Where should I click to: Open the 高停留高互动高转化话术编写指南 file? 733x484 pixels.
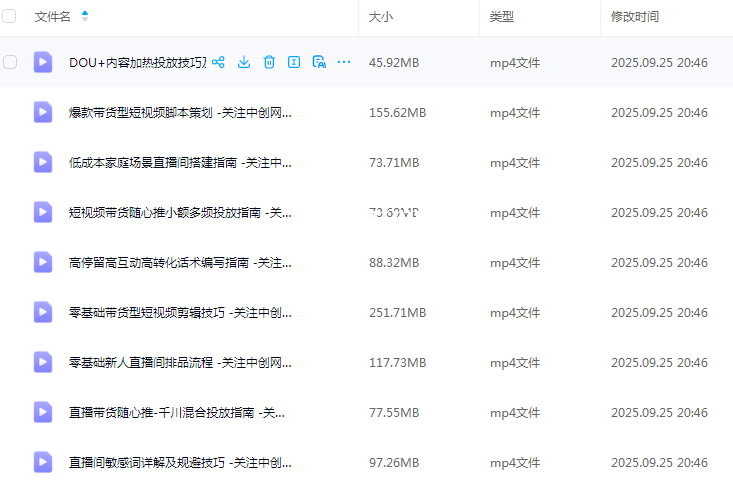click(x=180, y=262)
